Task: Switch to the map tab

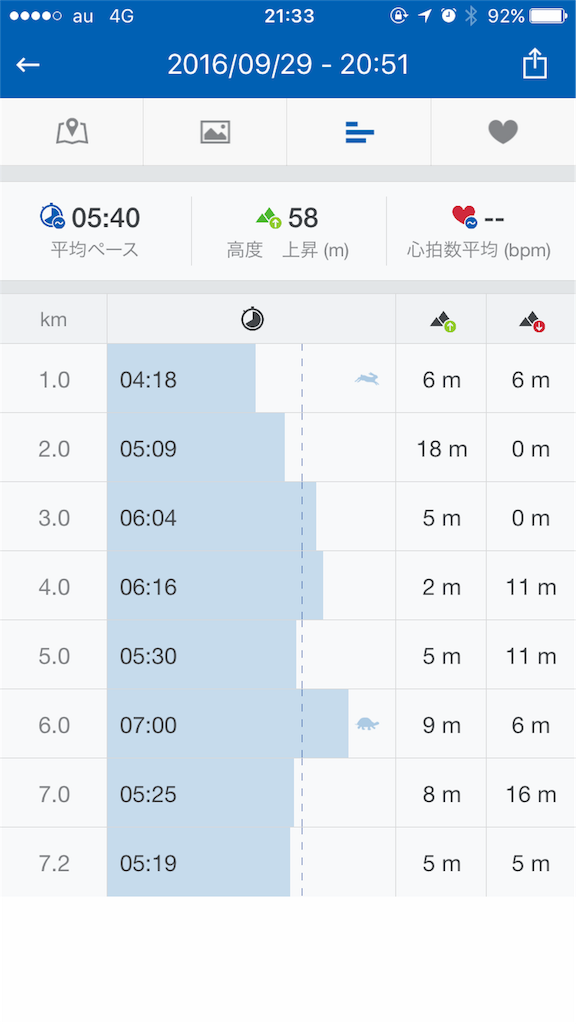Action: point(72,132)
